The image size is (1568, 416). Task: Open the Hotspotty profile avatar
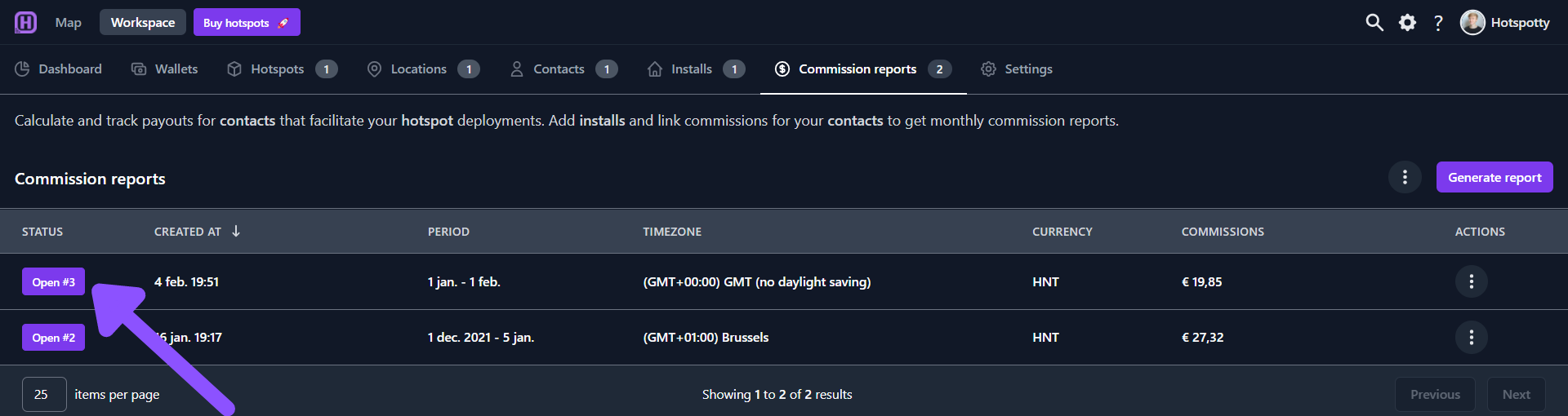1472,23
